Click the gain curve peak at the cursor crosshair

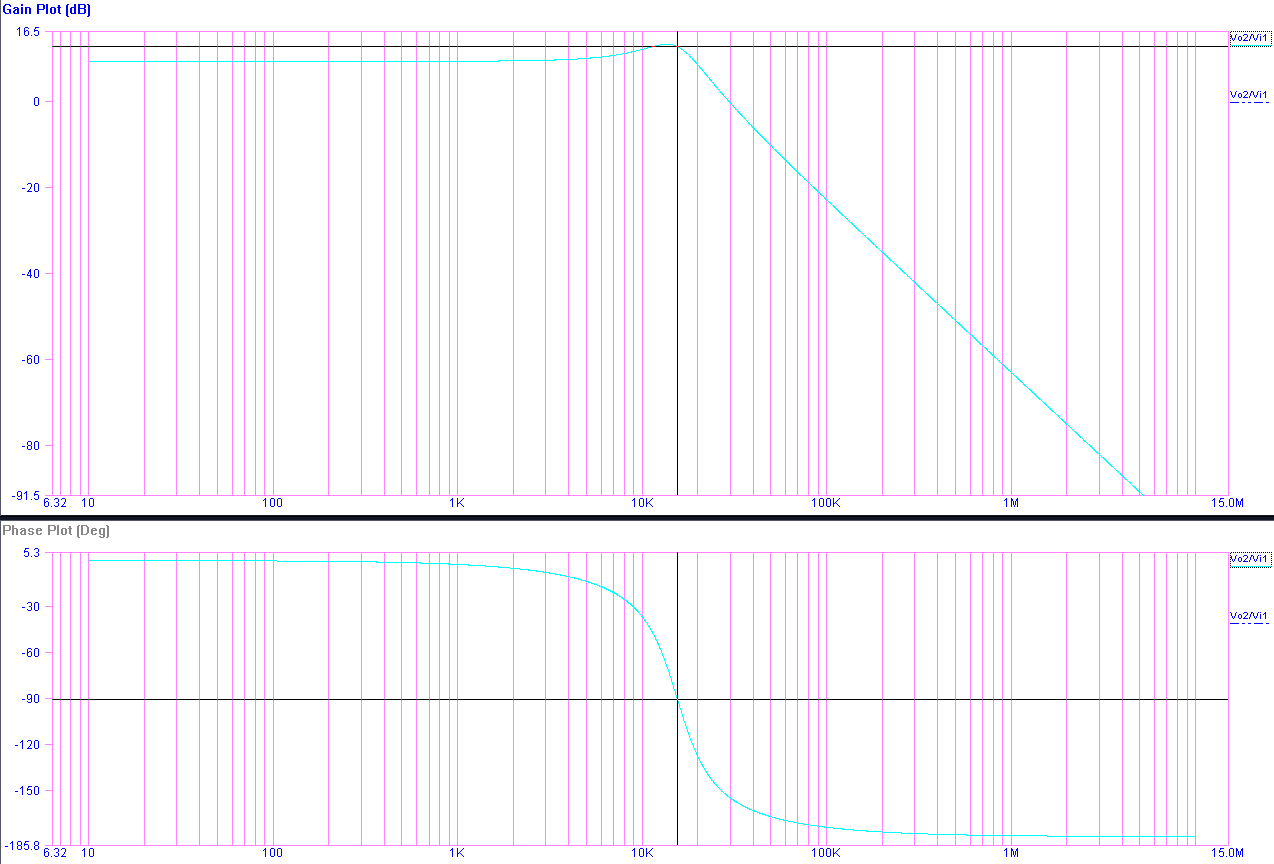678,46
